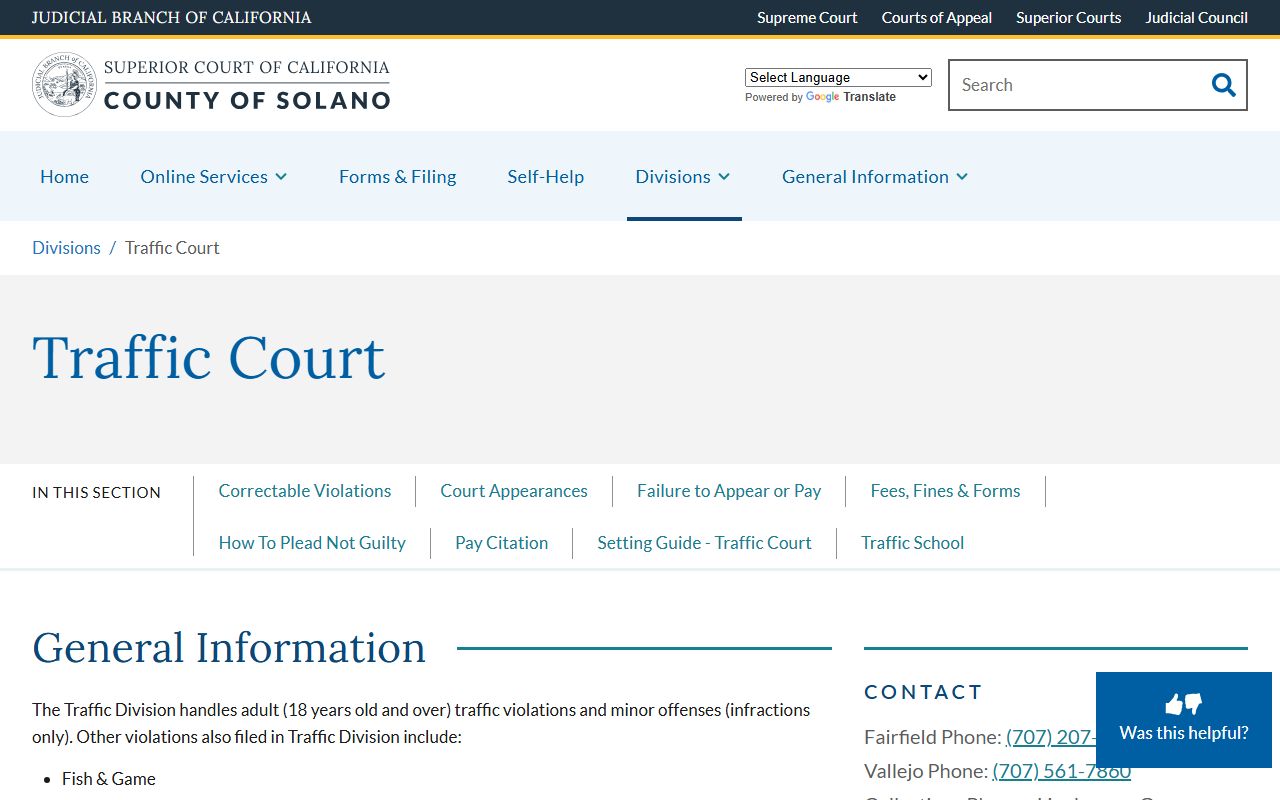Visit the Judicial Council link

click(1196, 17)
